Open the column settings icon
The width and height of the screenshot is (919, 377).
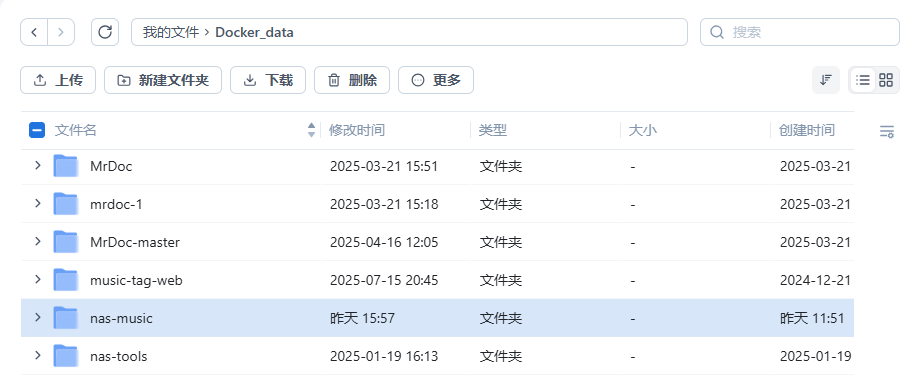[x=887, y=131]
